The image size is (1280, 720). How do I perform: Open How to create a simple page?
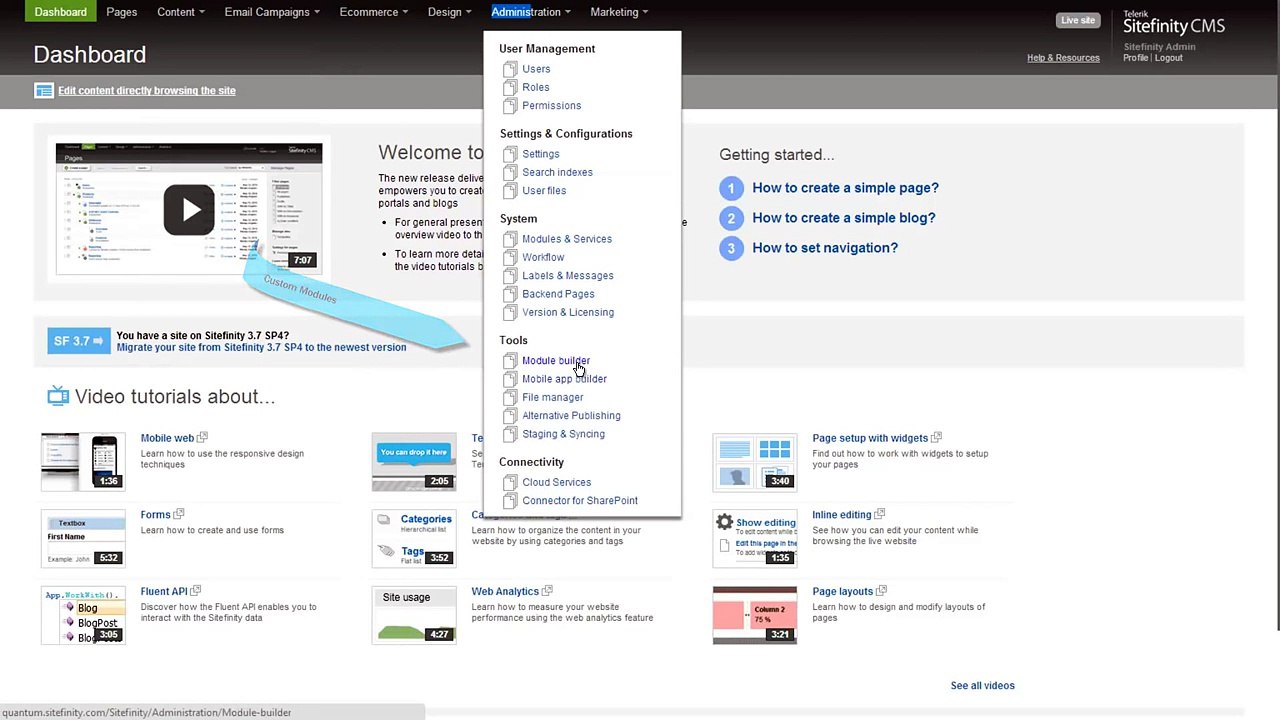845,188
